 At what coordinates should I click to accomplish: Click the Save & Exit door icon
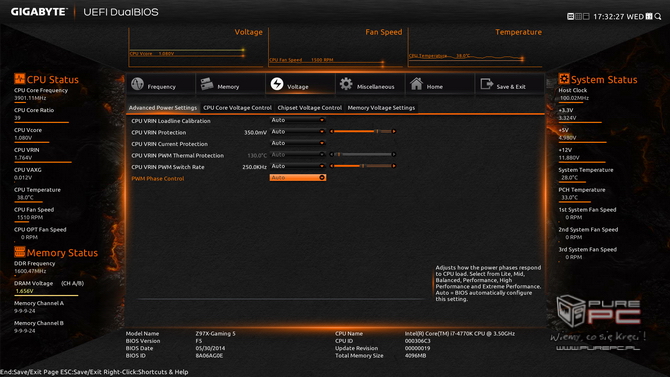tap(487, 83)
